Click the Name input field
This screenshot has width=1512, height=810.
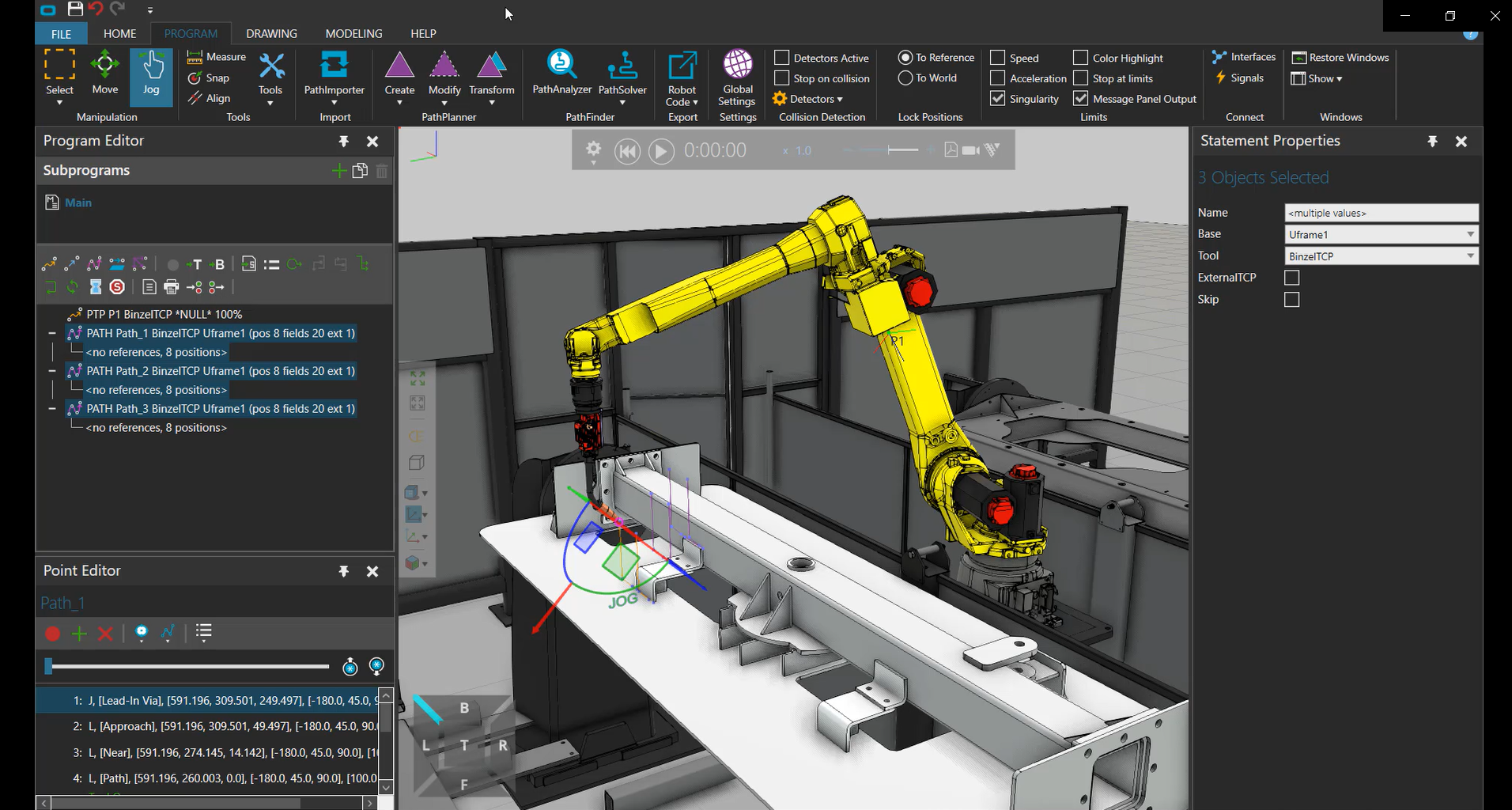[x=1382, y=213]
